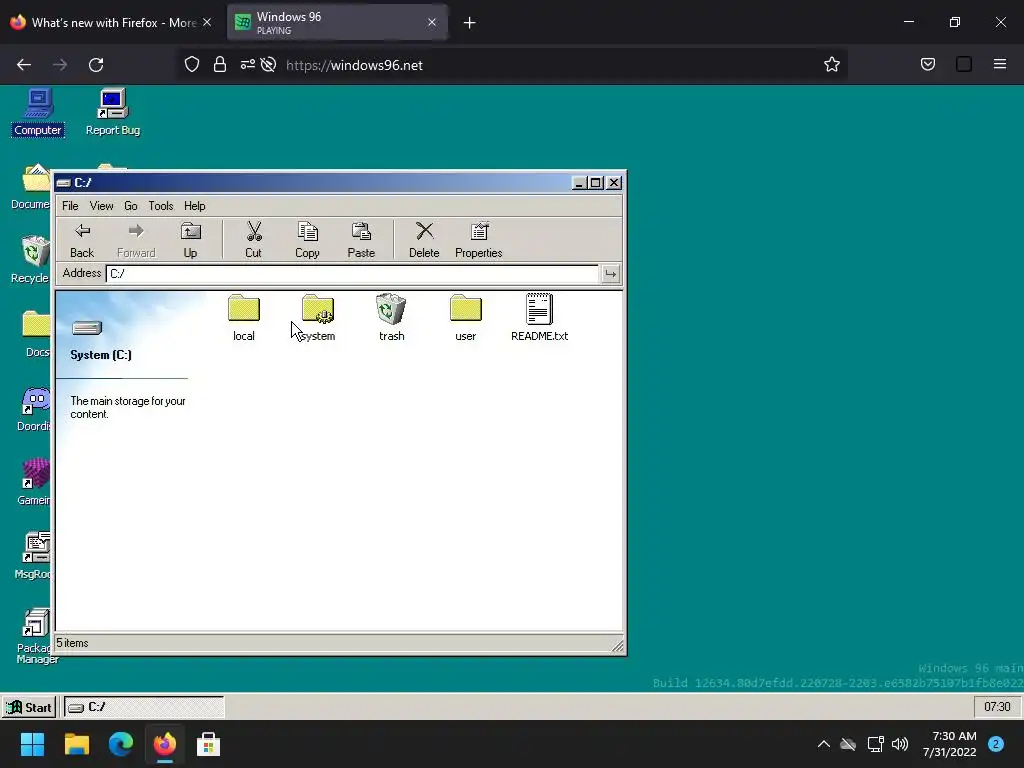Viewport: 1024px width, 768px height.
Task: Select the system folder with gear
Action: pos(318,318)
